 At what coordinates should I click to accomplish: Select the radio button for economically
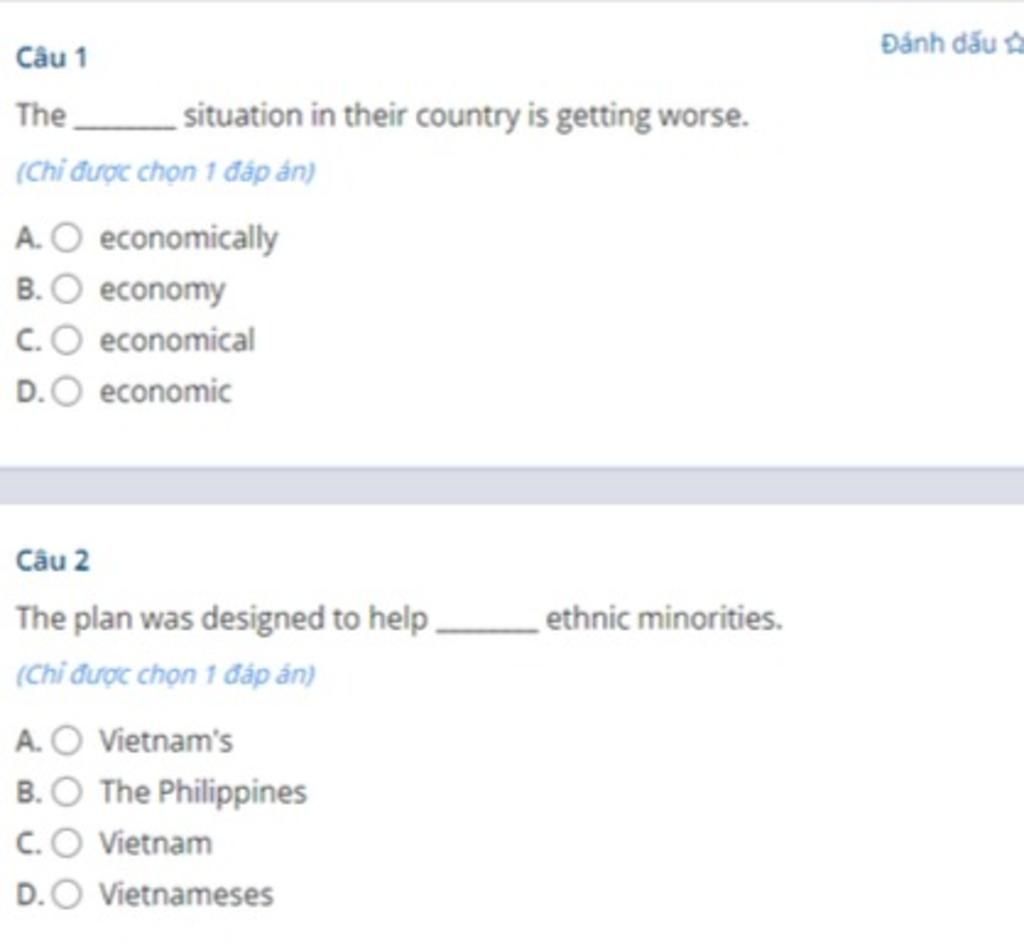point(67,238)
